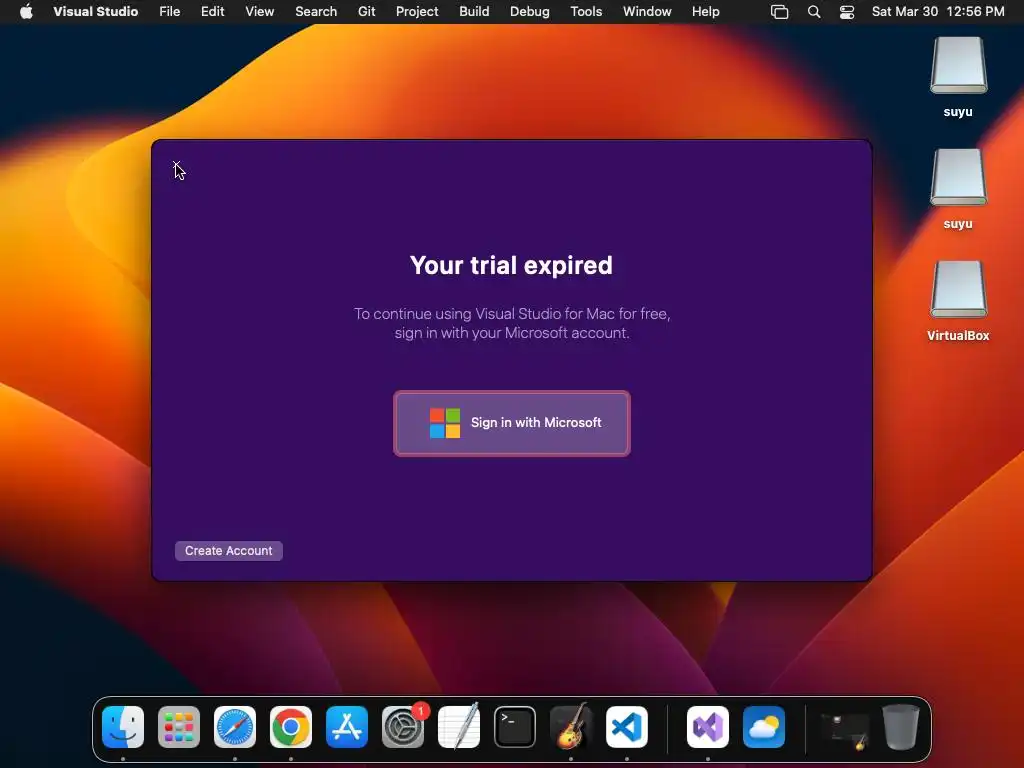
Task: Launch Safari from the Dock
Action: point(235,727)
